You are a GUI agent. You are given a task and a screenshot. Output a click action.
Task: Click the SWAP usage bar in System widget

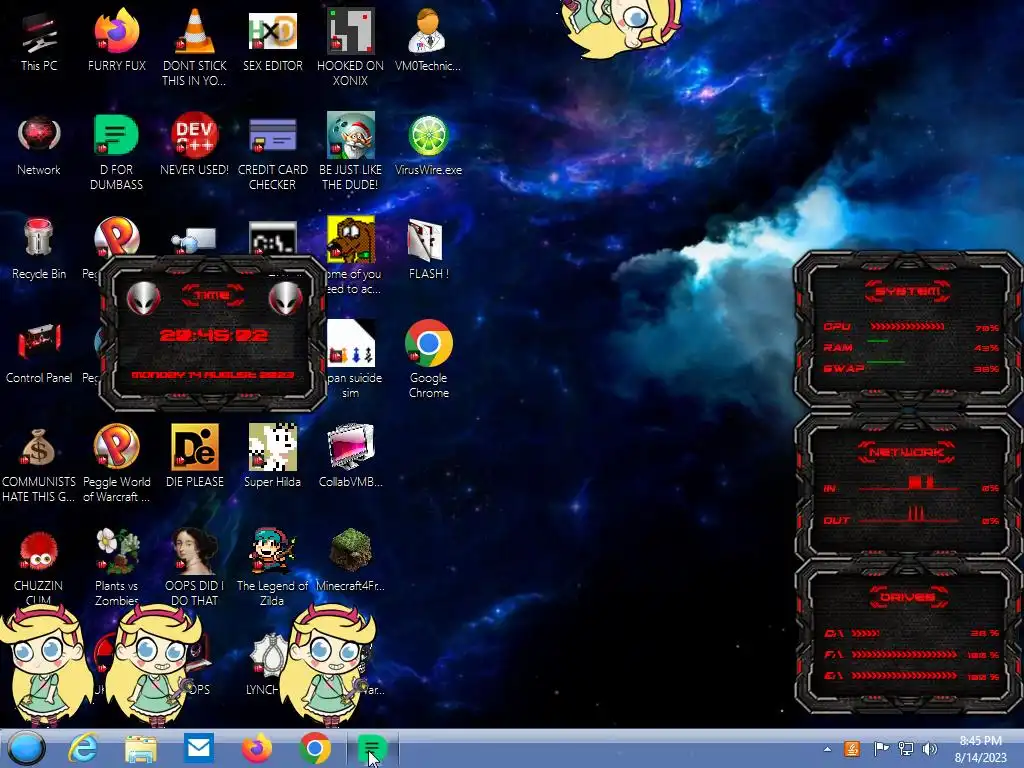pyautogui.click(x=886, y=362)
